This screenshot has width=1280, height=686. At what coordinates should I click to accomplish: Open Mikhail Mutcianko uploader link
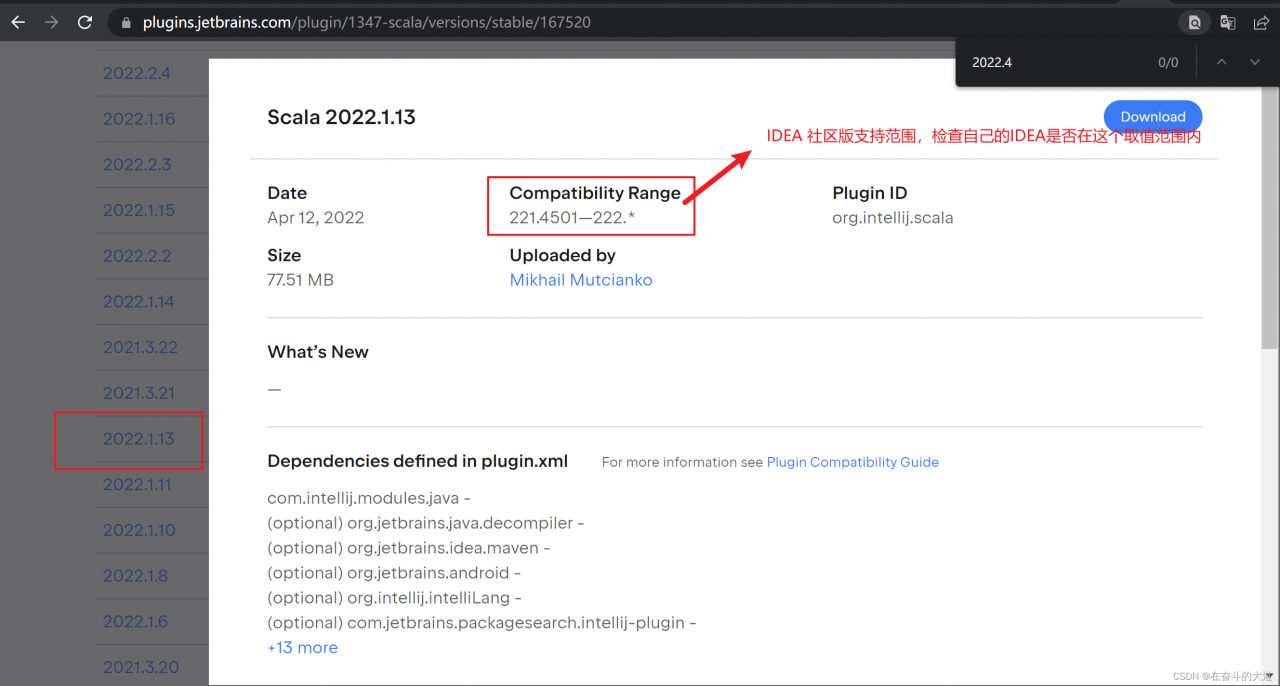[x=581, y=280]
